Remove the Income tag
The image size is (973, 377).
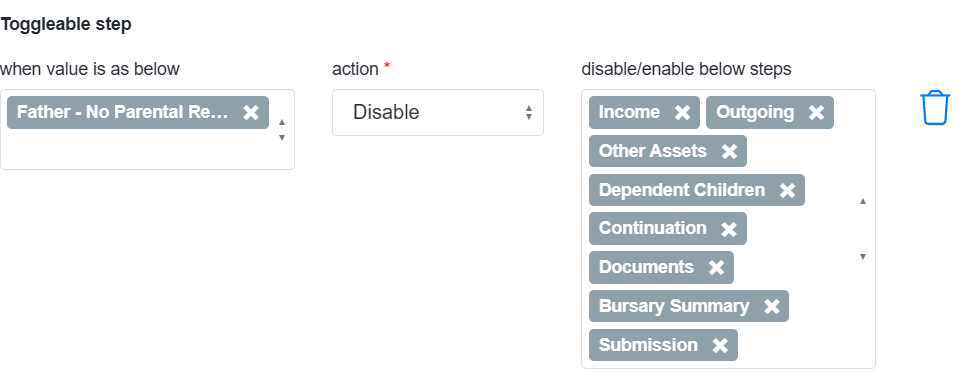click(682, 112)
